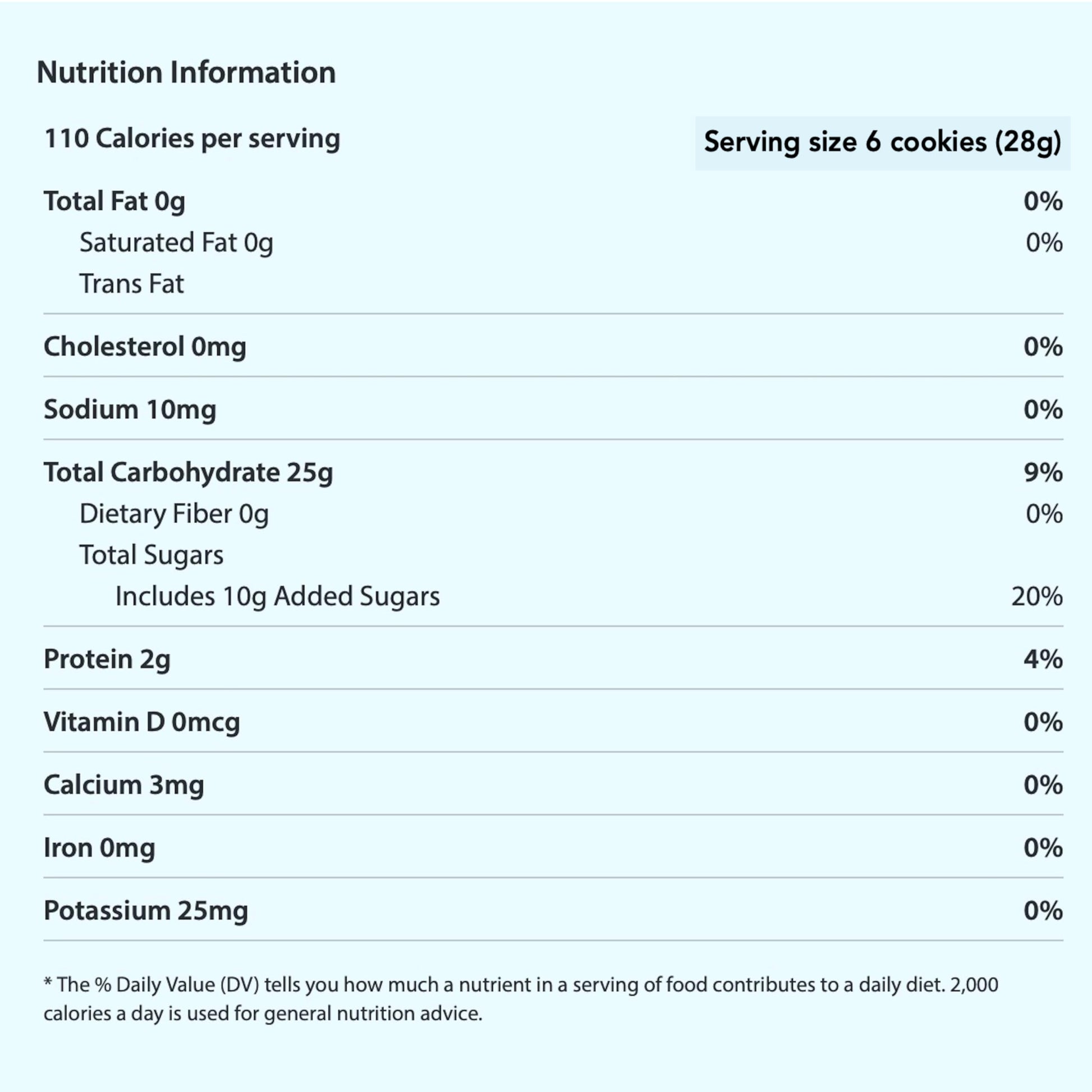Select the 110 Calories per serving text
The width and height of the screenshot is (1092, 1092).
[x=192, y=139]
